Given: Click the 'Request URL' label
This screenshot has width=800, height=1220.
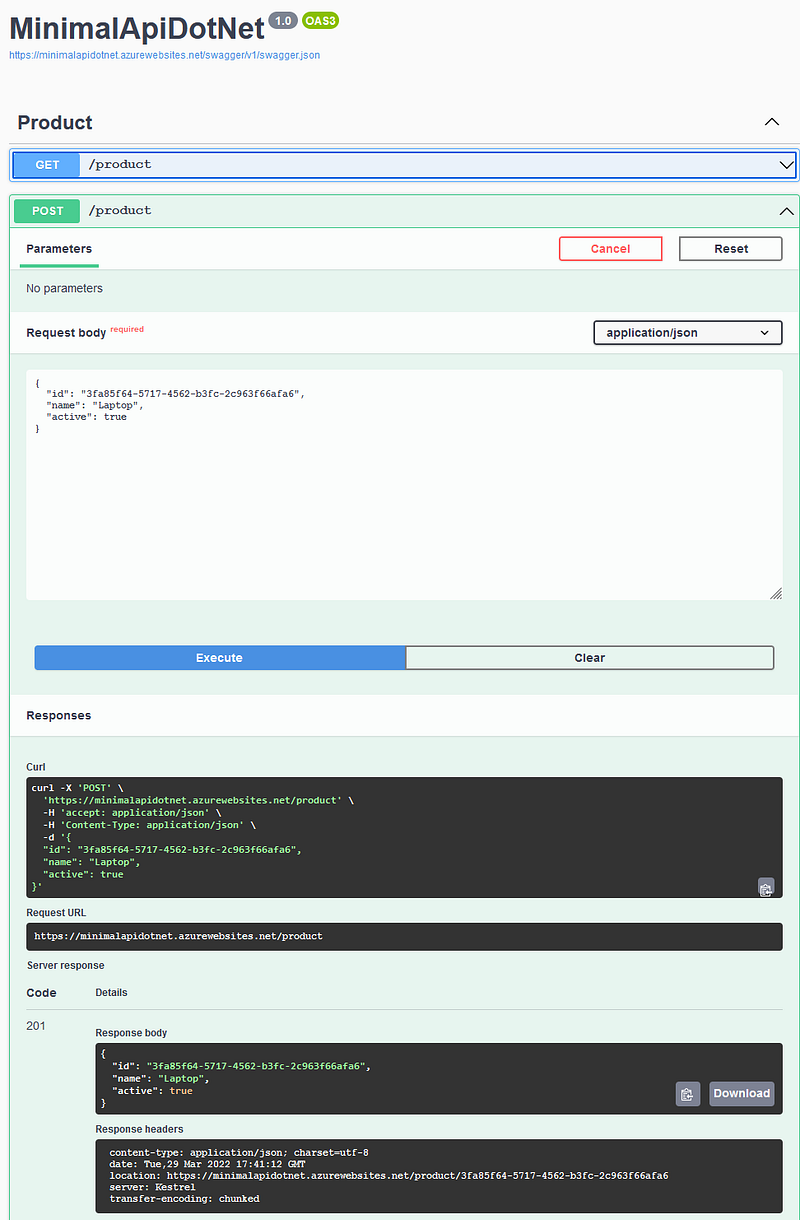Looking at the screenshot, I should 58,912.
